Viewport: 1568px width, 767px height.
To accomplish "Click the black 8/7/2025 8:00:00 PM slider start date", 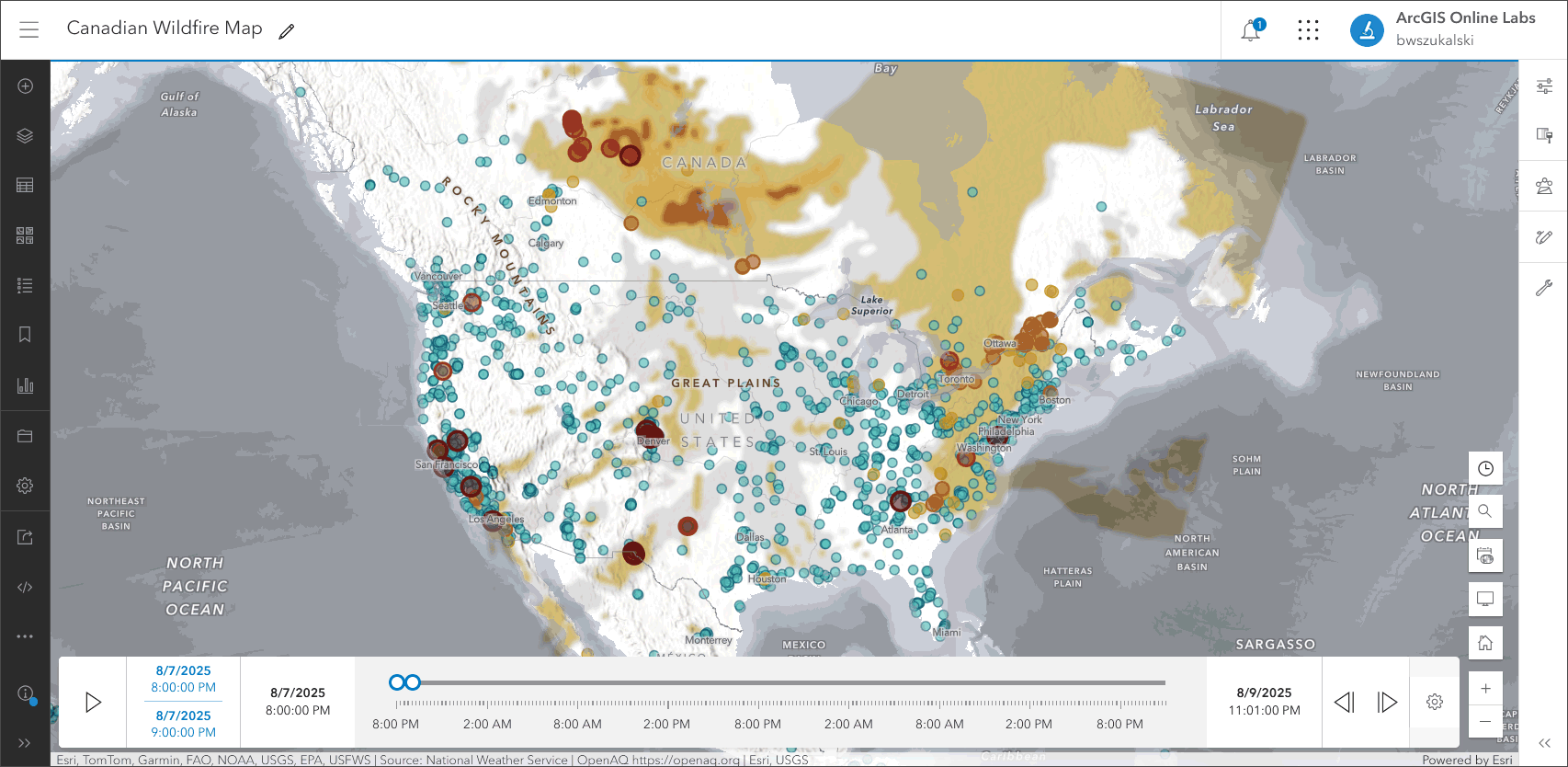I will (298, 702).
